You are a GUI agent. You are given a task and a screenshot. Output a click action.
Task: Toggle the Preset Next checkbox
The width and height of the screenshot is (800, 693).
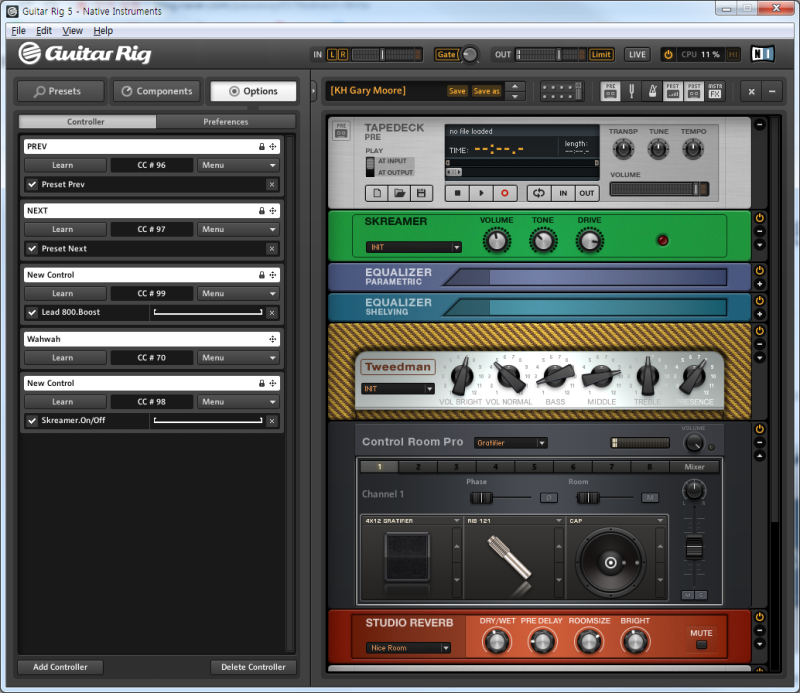(32, 249)
